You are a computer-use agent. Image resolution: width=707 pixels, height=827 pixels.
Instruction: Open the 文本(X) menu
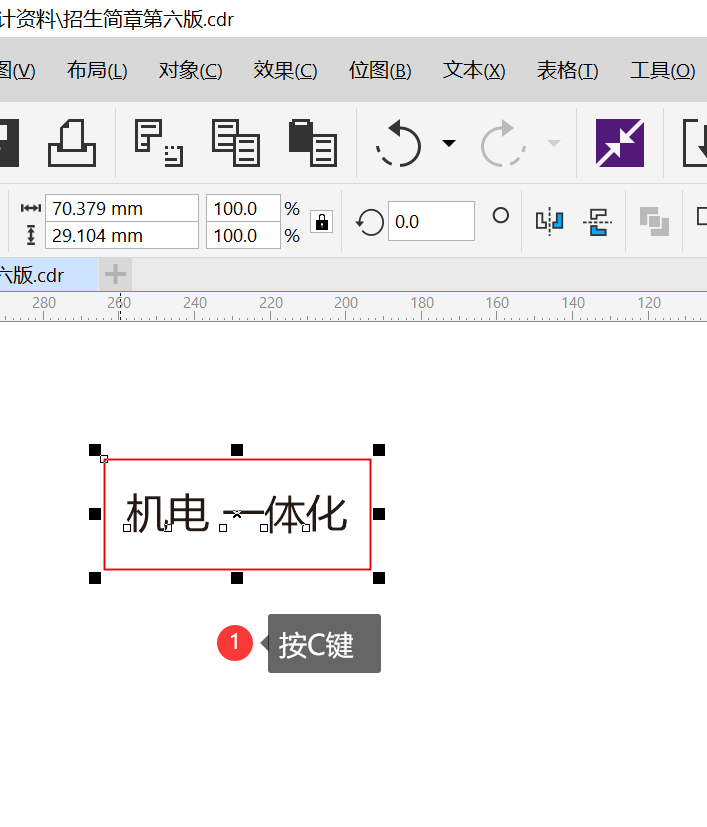(474, 70)
